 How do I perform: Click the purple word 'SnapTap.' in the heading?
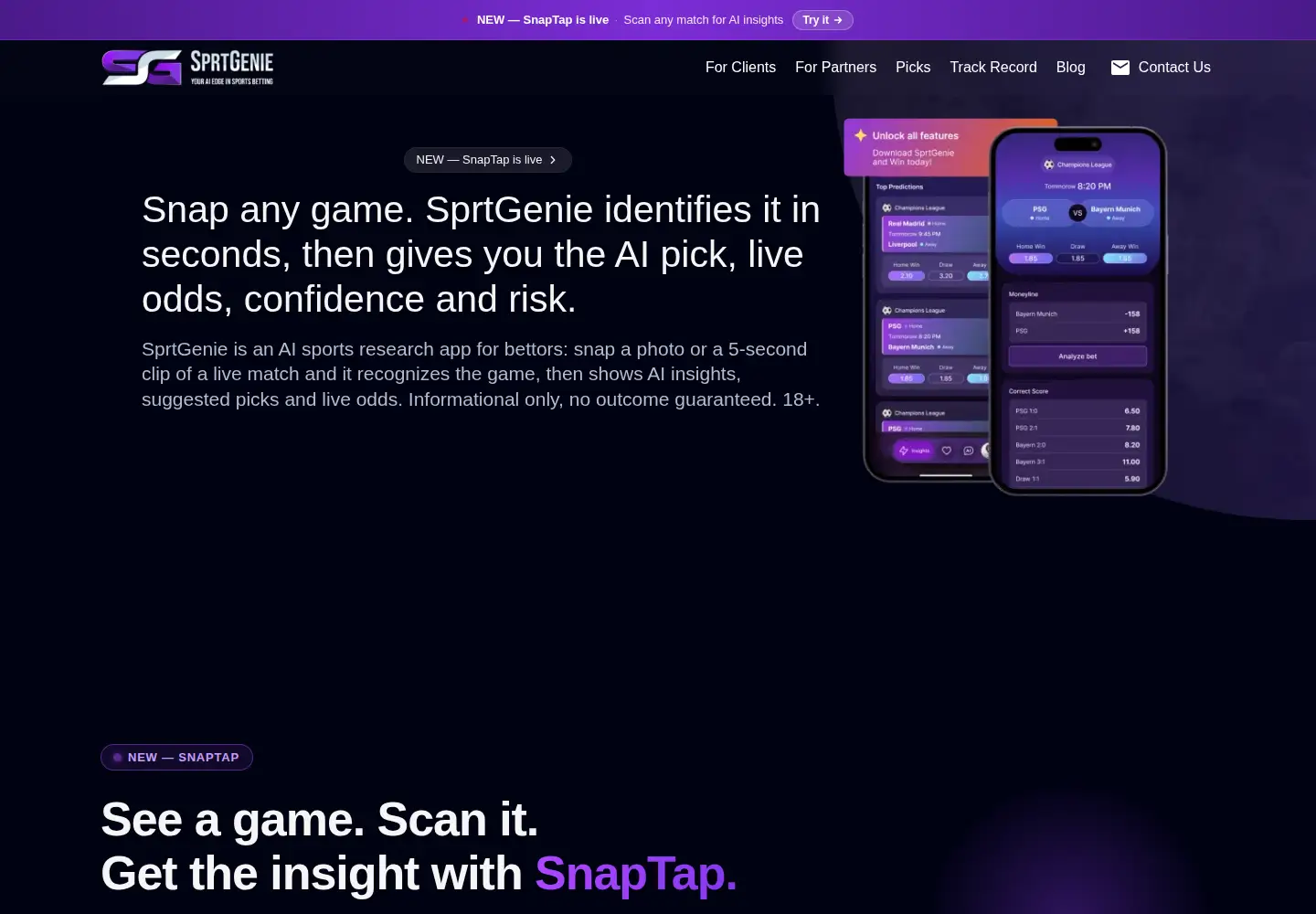click(636, 874)
